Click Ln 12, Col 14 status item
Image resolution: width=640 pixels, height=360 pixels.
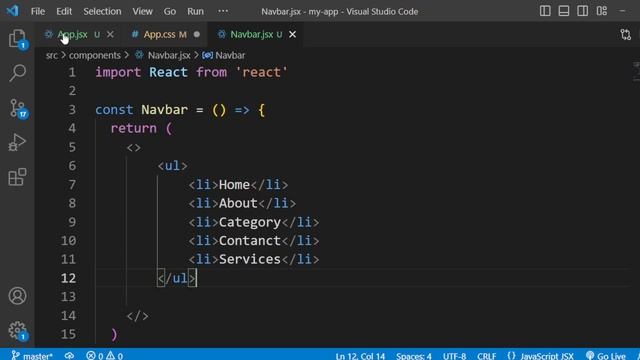(x=360, y=356)
